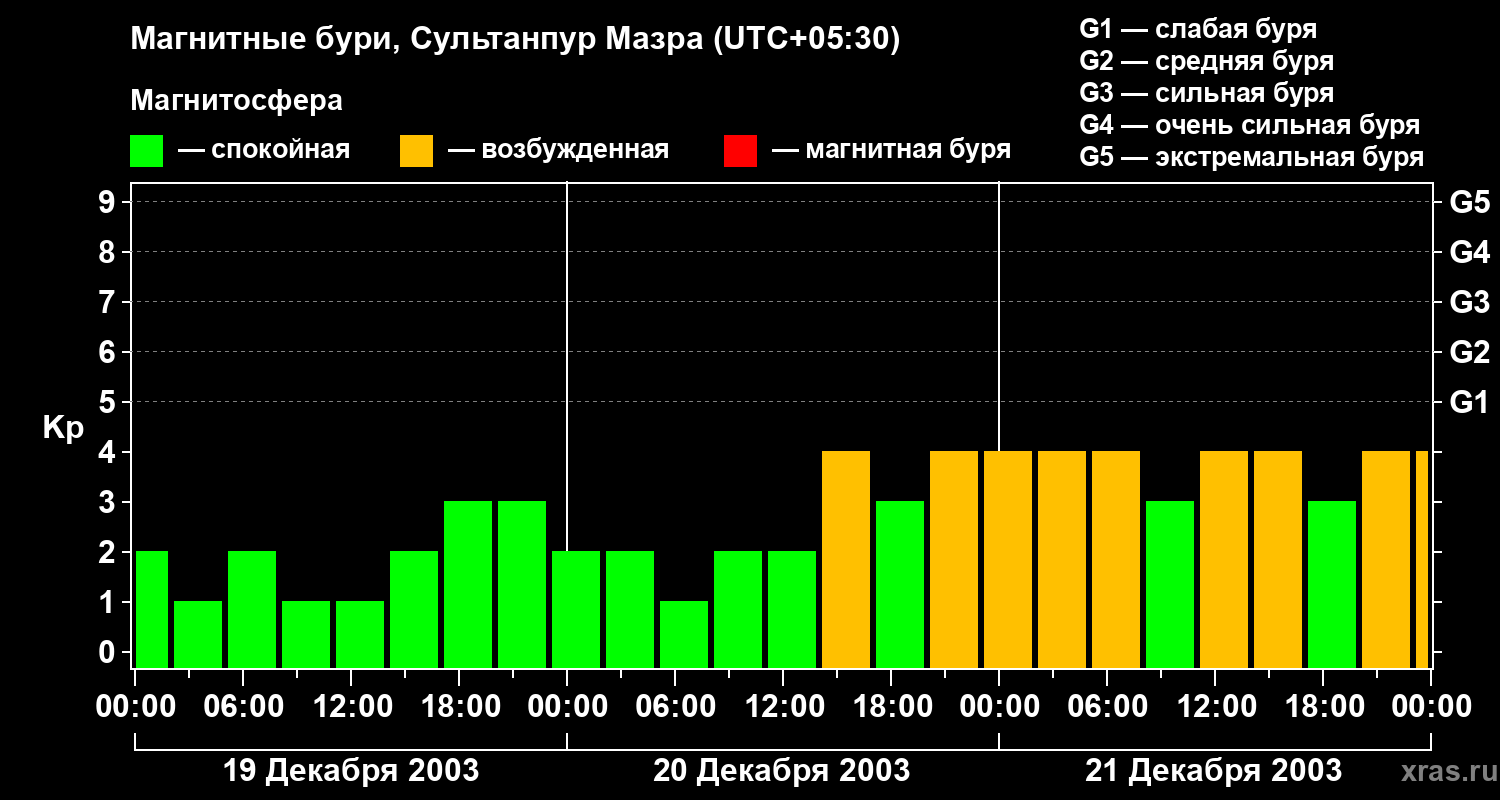Click the 18:00 time label under 20 Декабря
Image resolution: width=1500 pixels, height=800 pixels.
point(891,706)
